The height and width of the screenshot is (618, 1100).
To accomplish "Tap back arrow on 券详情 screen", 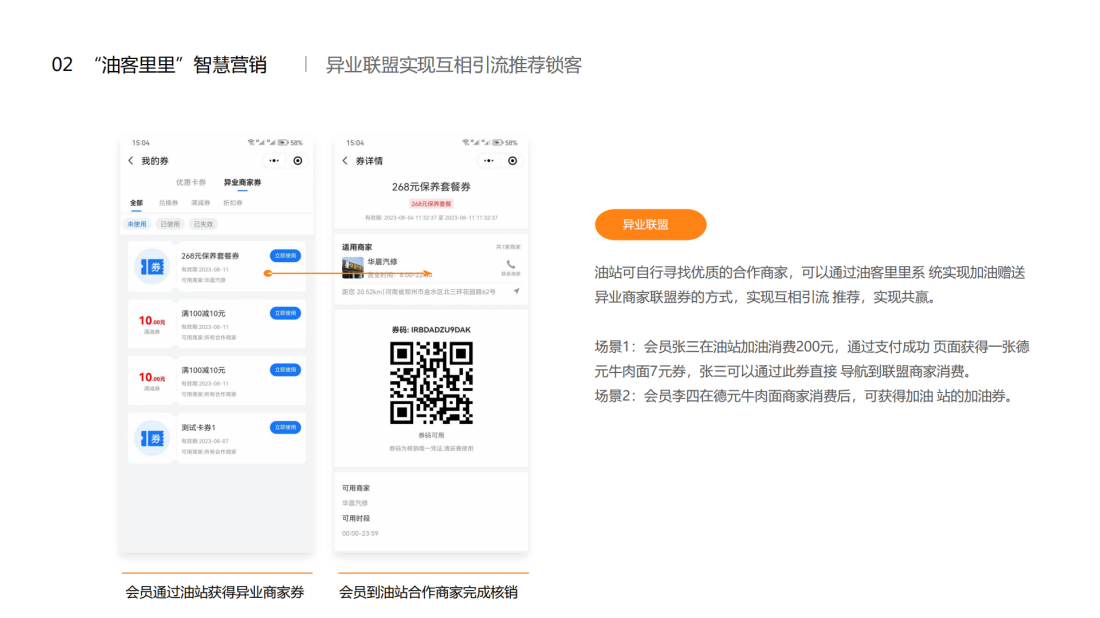I will [x=345, y=161].
